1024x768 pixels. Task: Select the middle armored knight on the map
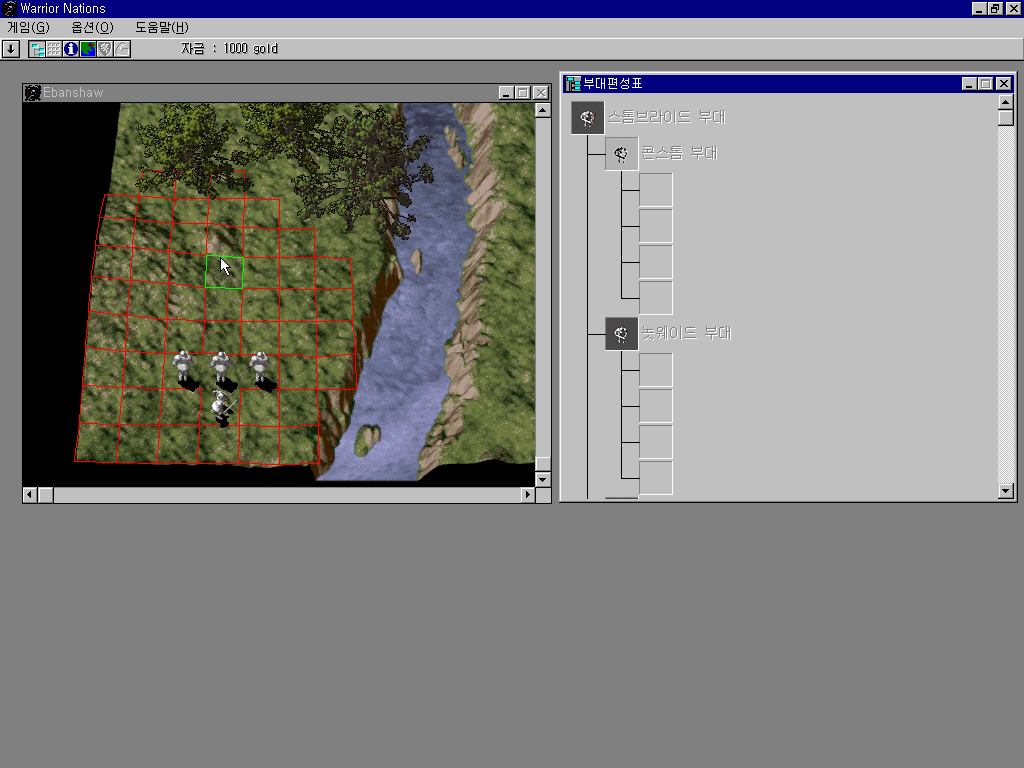pyautogui.click(x=221, y=368)
